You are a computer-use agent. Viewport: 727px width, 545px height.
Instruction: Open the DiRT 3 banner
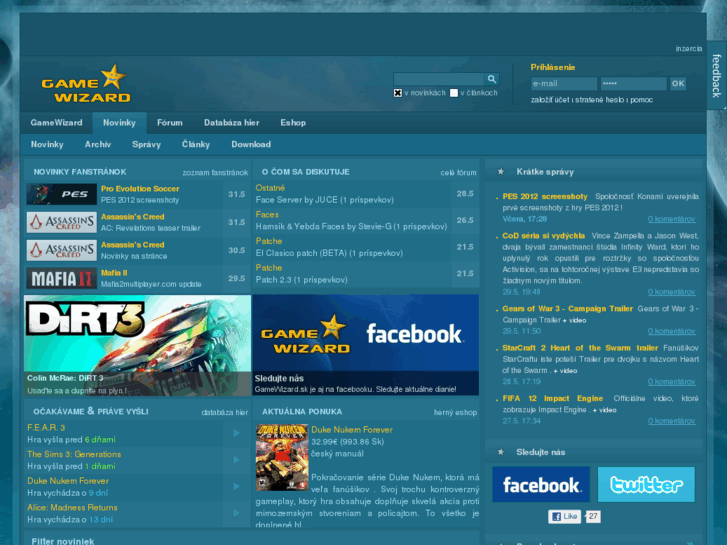pyautogui.click(x=137, y=346)
